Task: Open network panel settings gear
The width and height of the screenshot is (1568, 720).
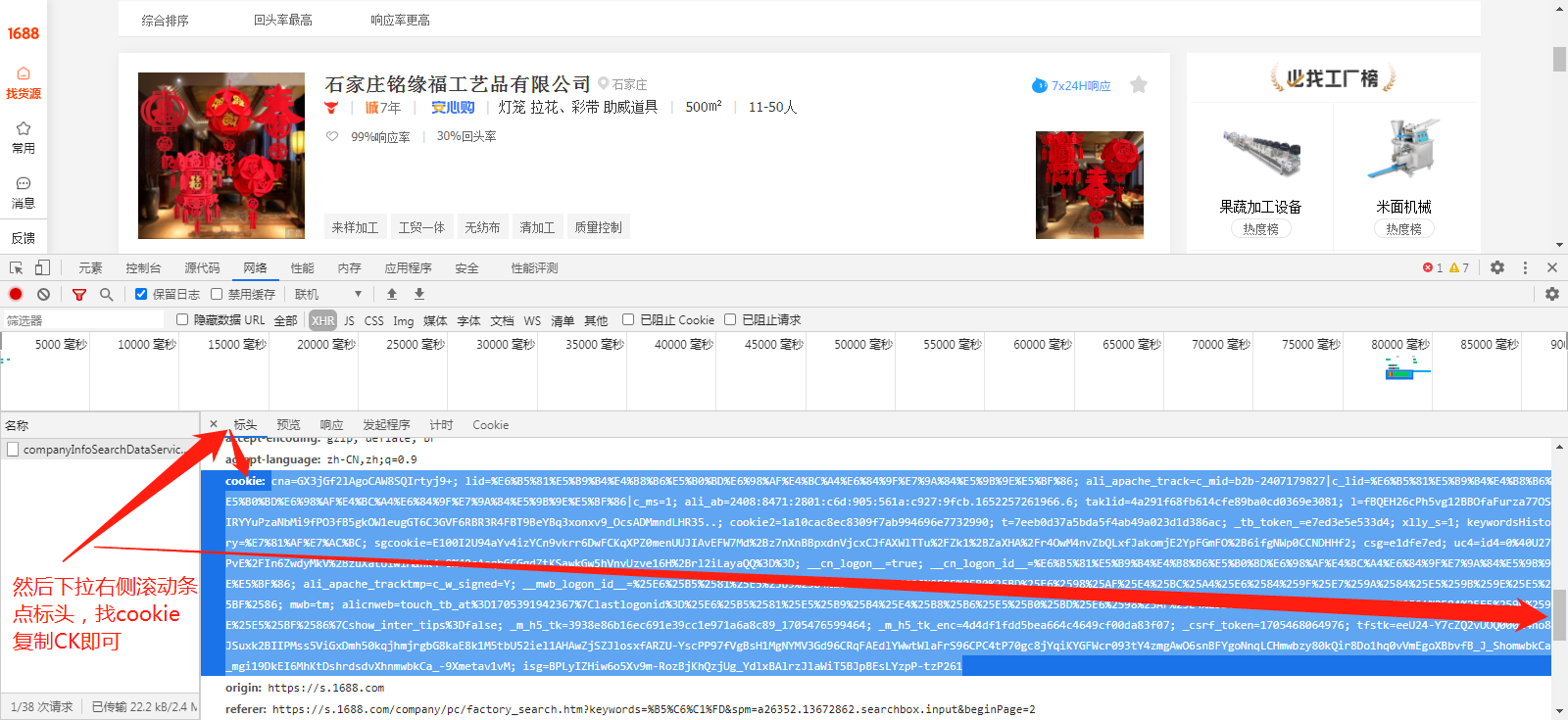Action: 1552,294
